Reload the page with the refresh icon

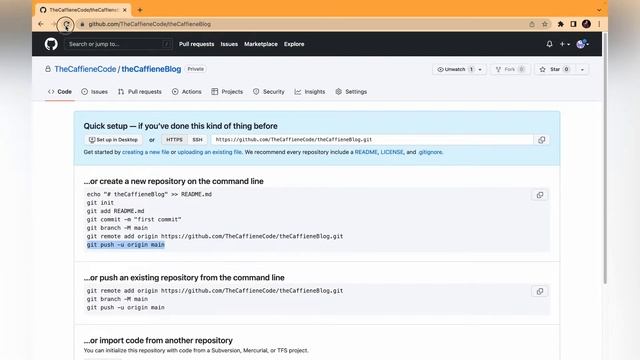click(x=66, y=24)
